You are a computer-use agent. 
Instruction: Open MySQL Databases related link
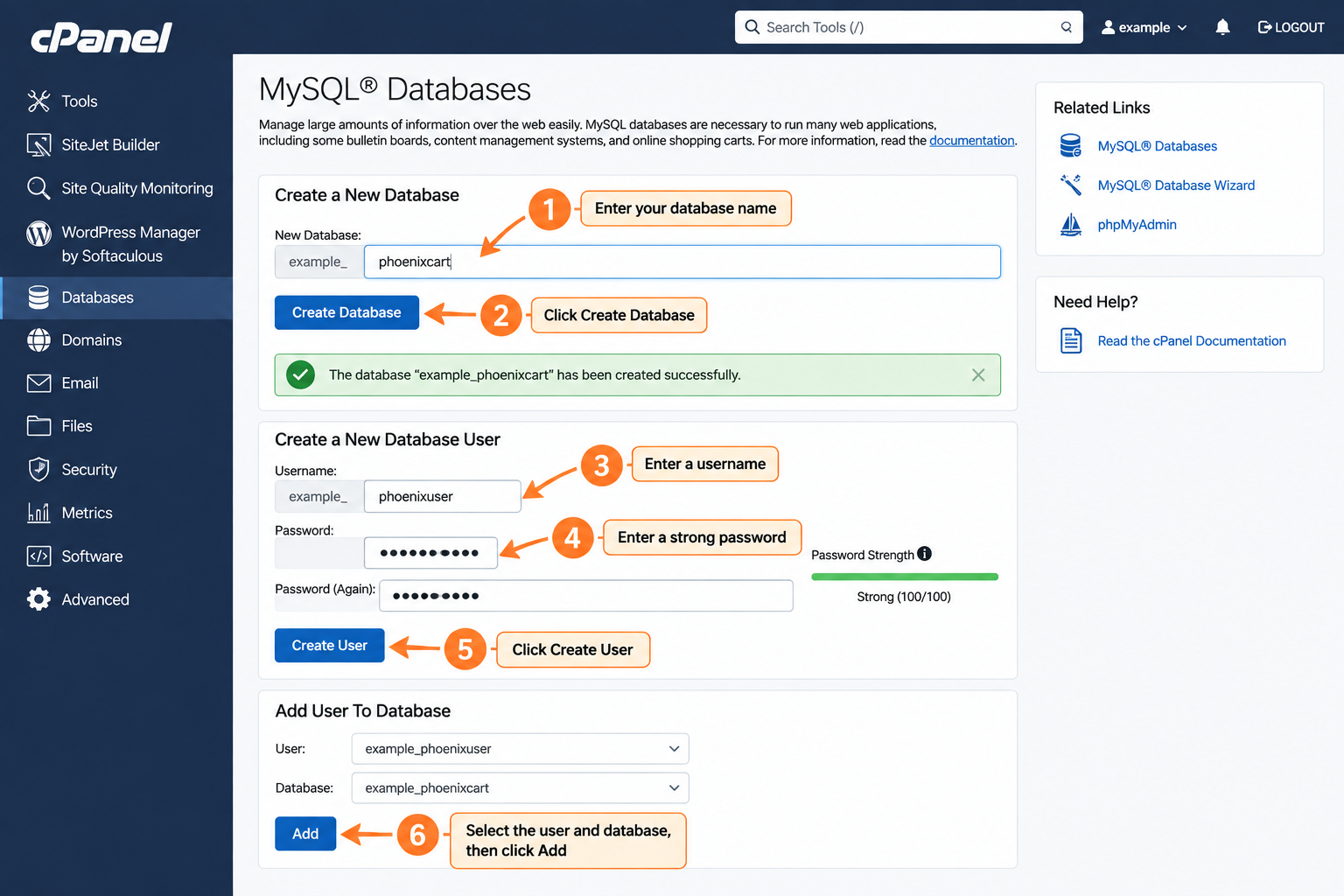1157,146
